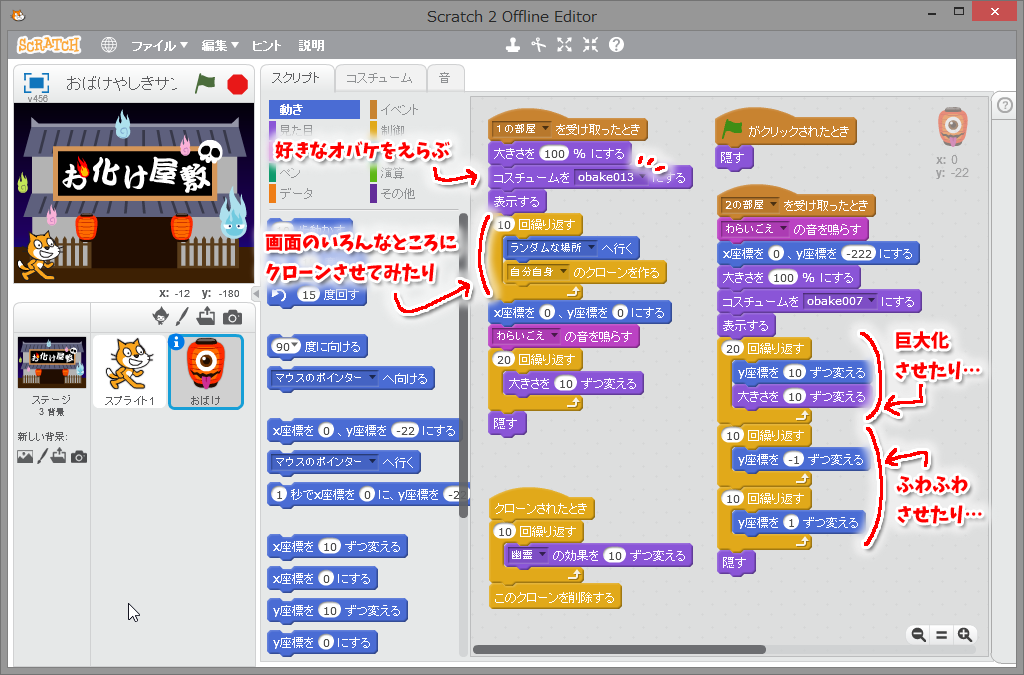The image size is (1024, 675).
Task: Open info for おばけ sprite
Action: (176, 342)
